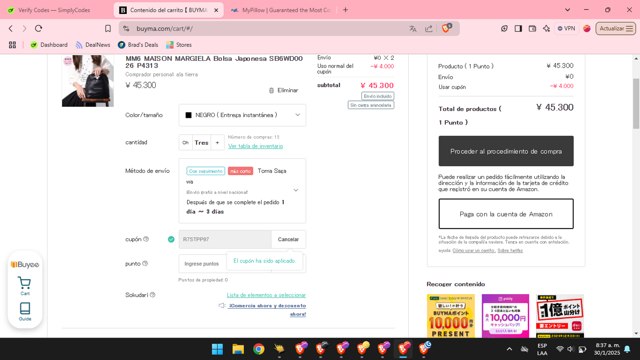
Task: Click the Buyee logo in the widget
Action: (25, 264)
